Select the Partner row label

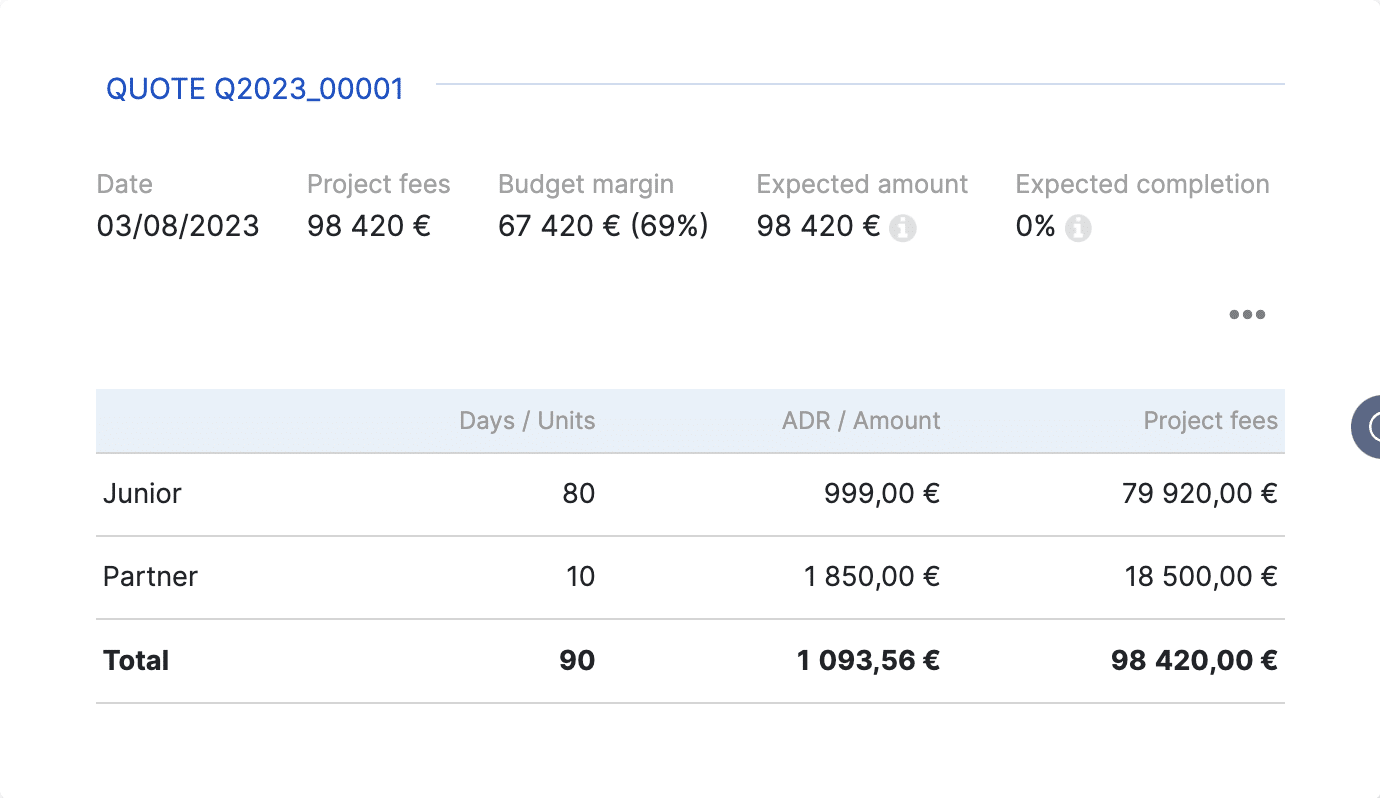150,577
